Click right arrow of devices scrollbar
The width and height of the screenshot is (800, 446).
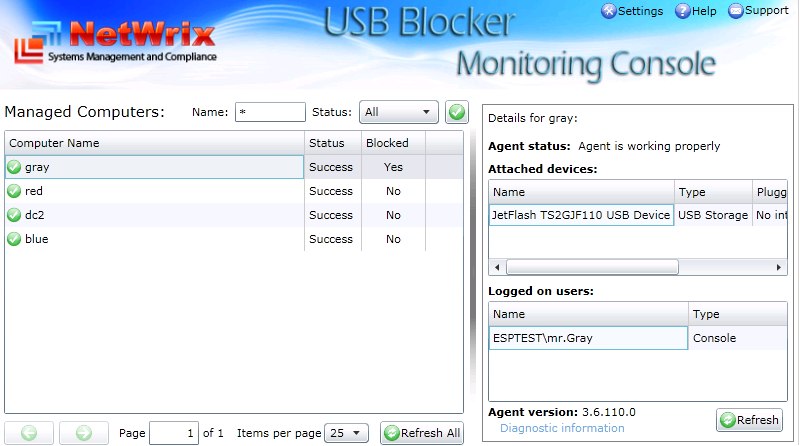[x=779, y=267]
